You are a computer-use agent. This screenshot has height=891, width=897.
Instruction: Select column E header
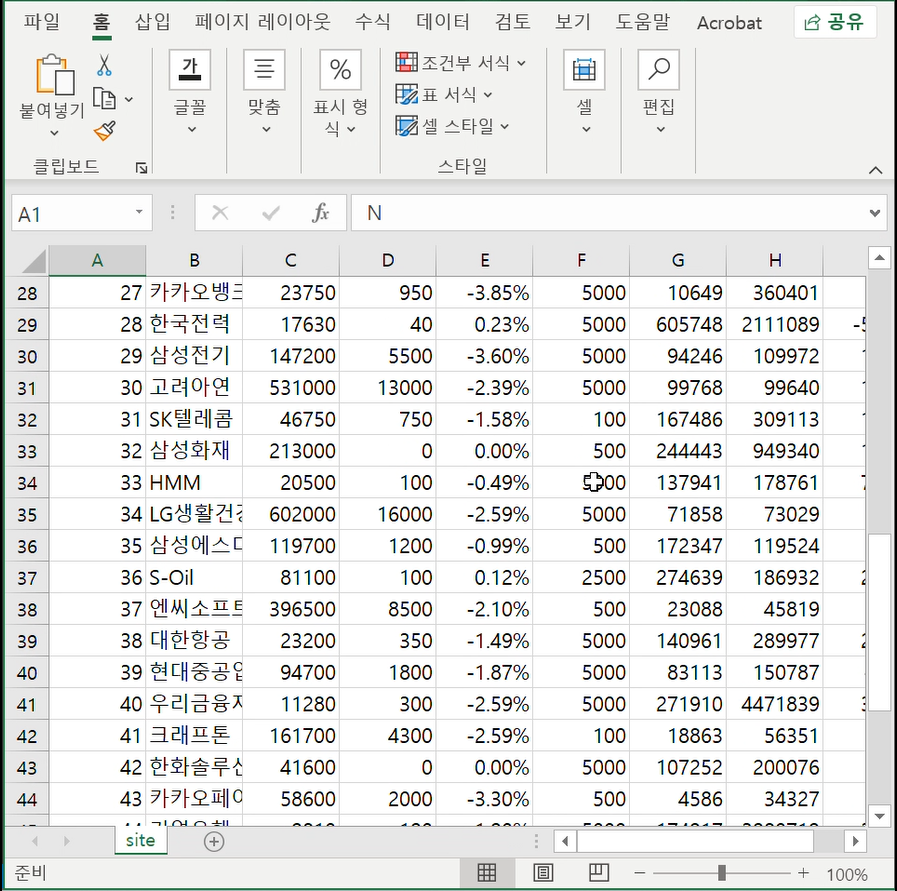pyautogui.click(x=485, y=261)
